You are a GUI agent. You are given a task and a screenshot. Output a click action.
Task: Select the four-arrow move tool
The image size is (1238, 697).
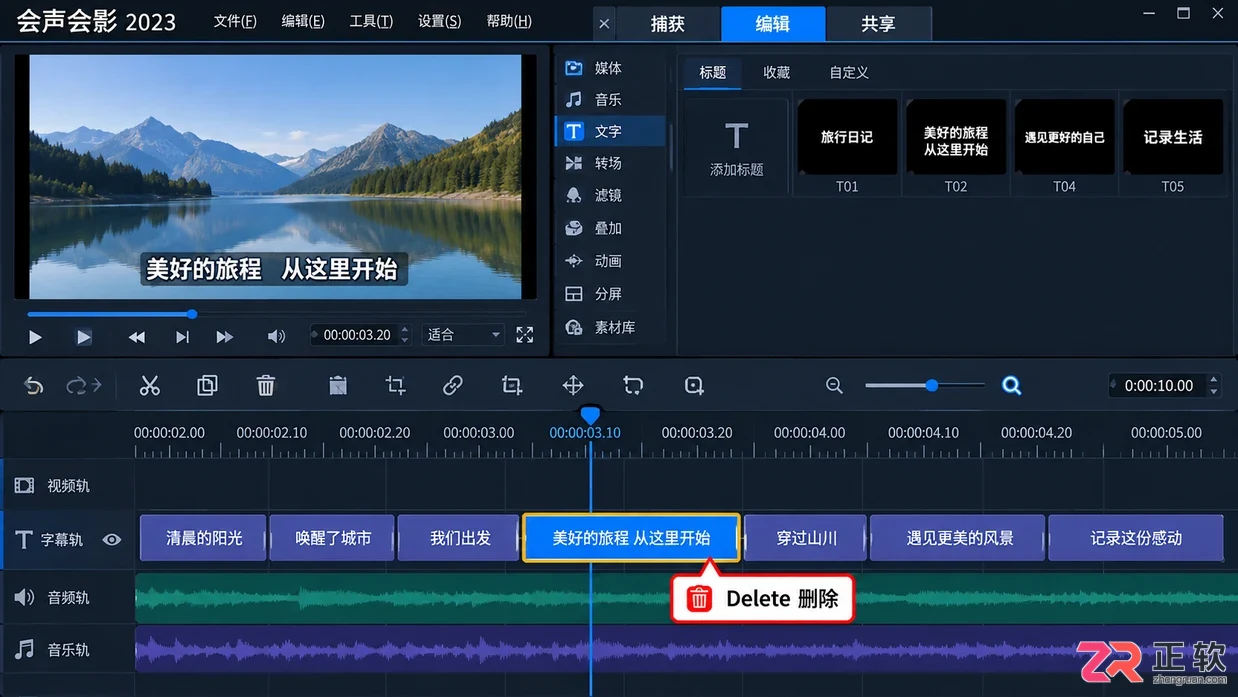pyautogui.click(x=573, y=386)
